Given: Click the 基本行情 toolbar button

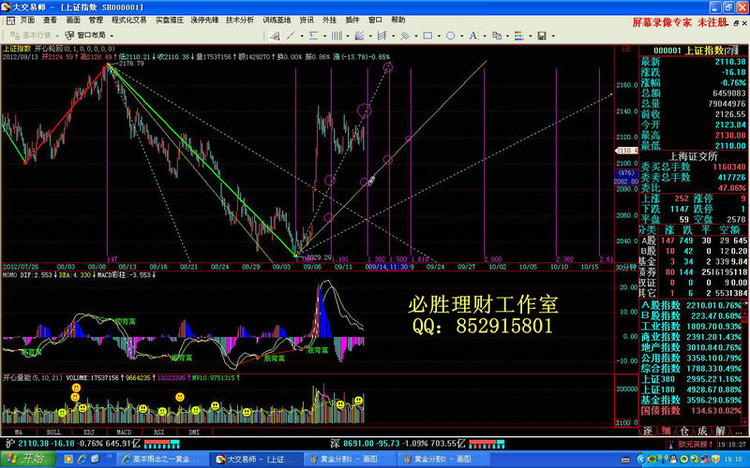Looking at the screenshot, I should coord(30,32).
